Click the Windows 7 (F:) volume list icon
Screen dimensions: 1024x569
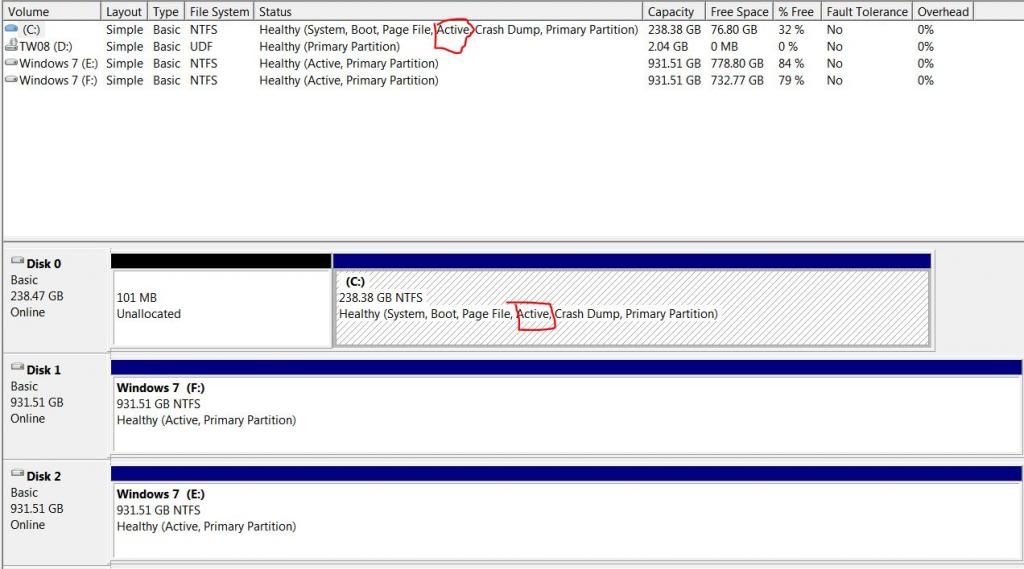point(12,81)
